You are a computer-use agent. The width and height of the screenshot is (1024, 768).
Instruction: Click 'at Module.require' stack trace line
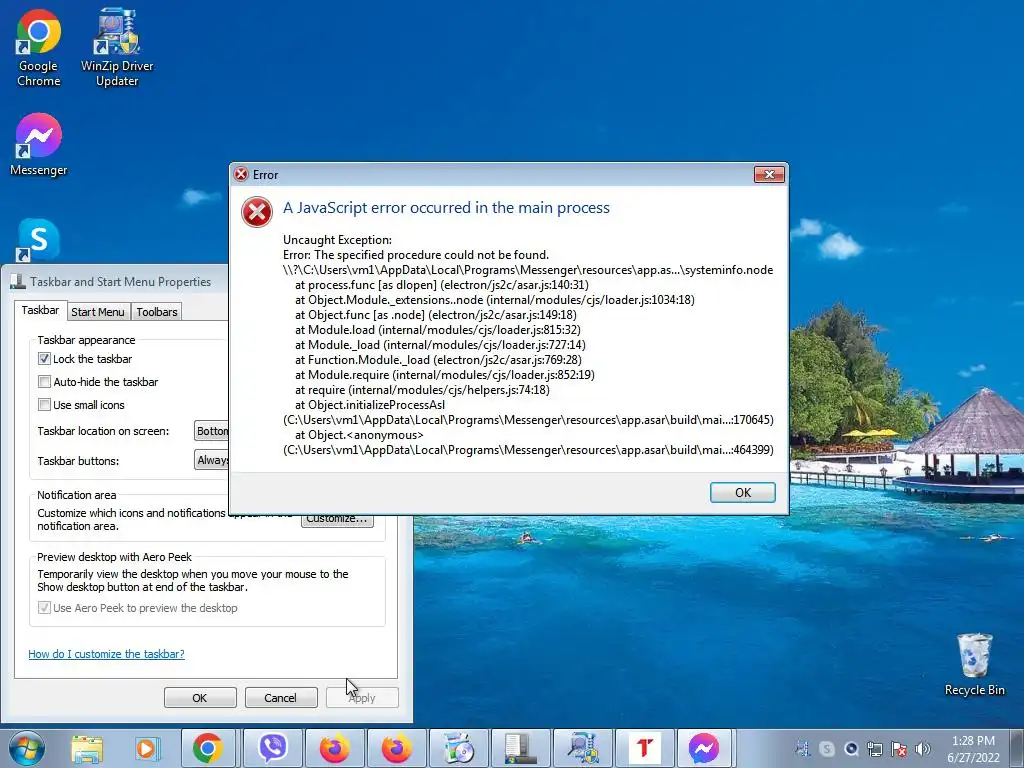click(x=445, y=375)
